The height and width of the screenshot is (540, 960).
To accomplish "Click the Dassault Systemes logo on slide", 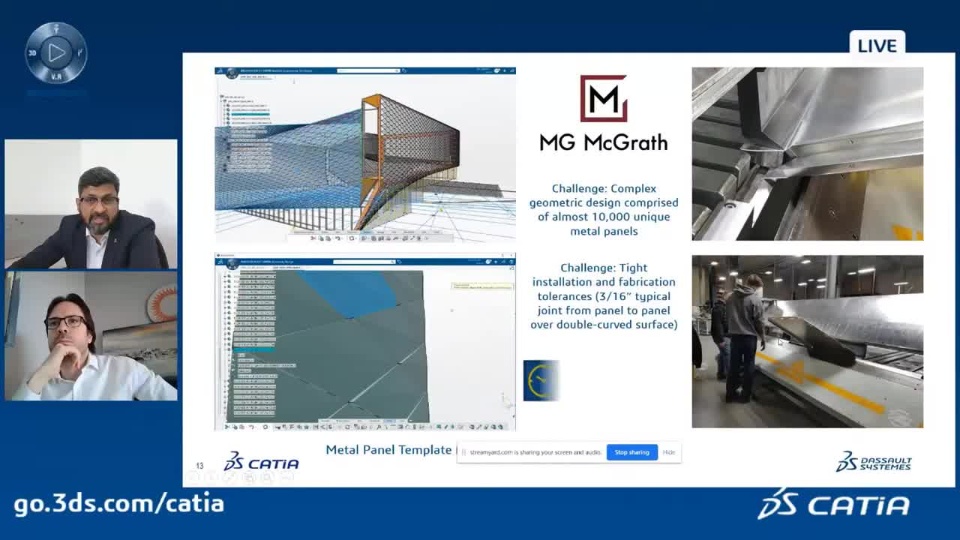I will [x=874, y=462].
